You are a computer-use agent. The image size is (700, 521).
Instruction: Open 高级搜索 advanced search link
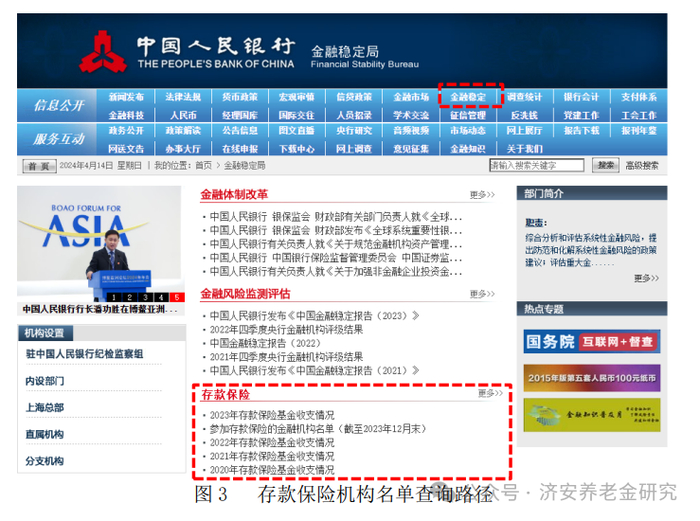tap(642, 166)
